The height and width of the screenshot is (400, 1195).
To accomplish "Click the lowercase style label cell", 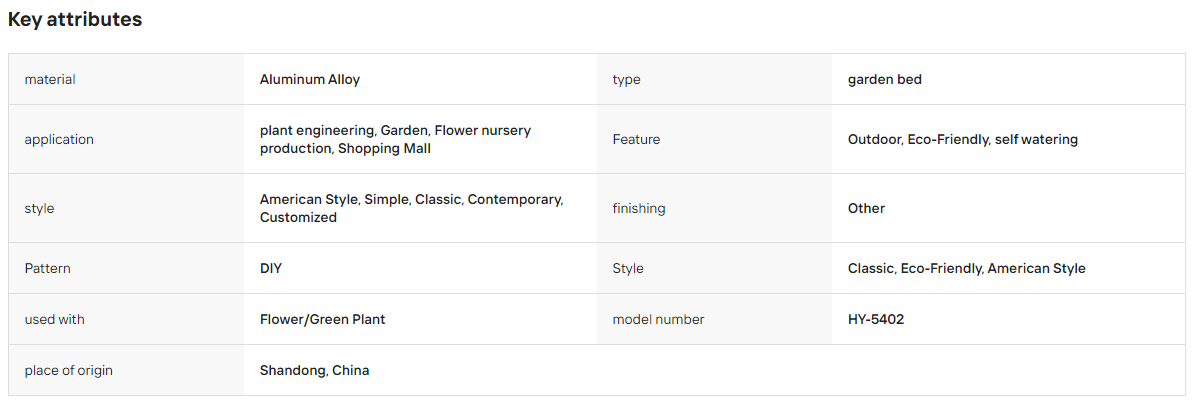I will (127, 208).
